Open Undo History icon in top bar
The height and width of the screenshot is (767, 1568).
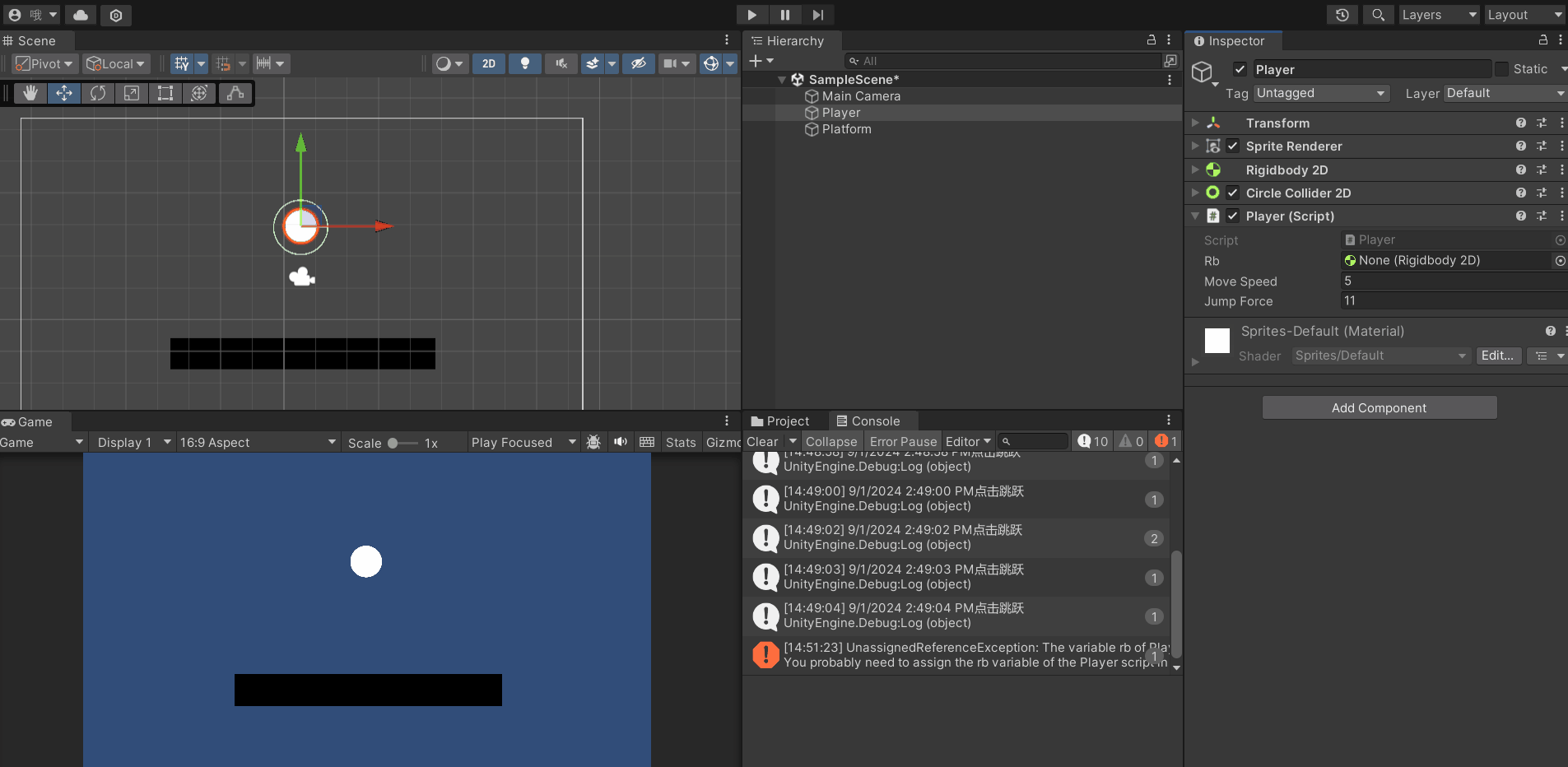pos(1342,15)
